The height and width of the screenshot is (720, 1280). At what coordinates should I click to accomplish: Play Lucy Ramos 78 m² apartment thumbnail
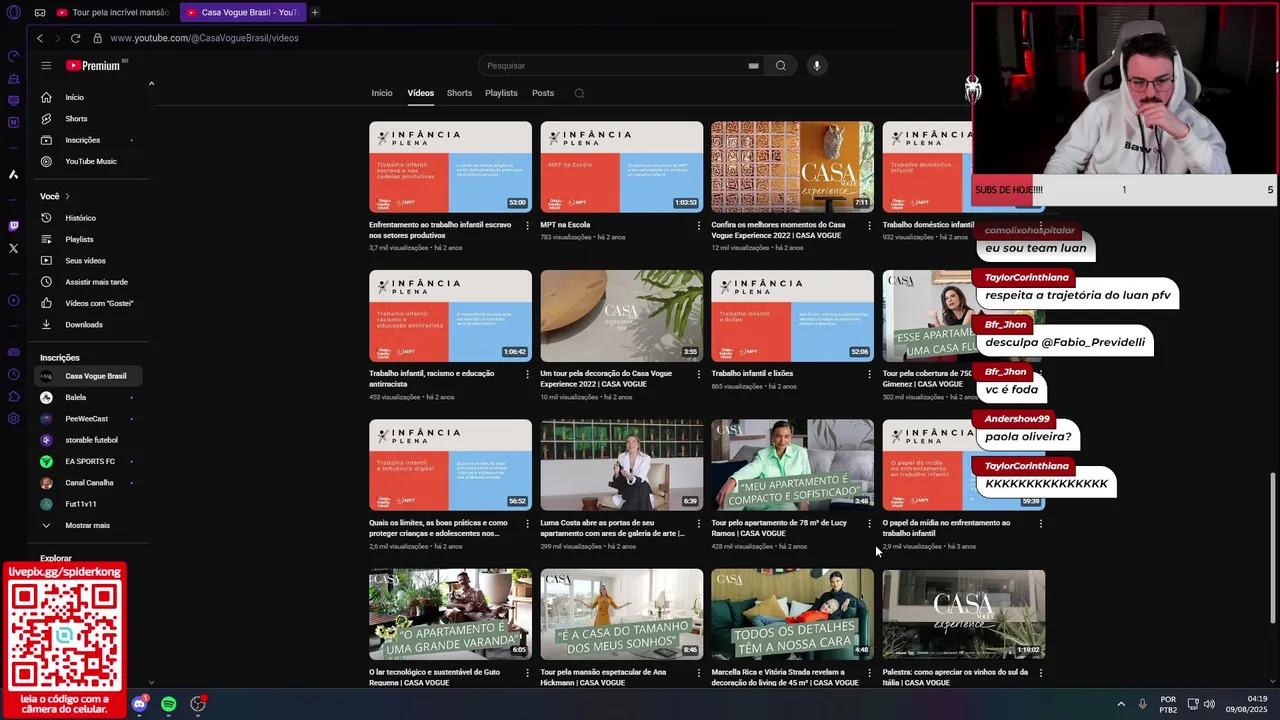[x=792, y=465]
